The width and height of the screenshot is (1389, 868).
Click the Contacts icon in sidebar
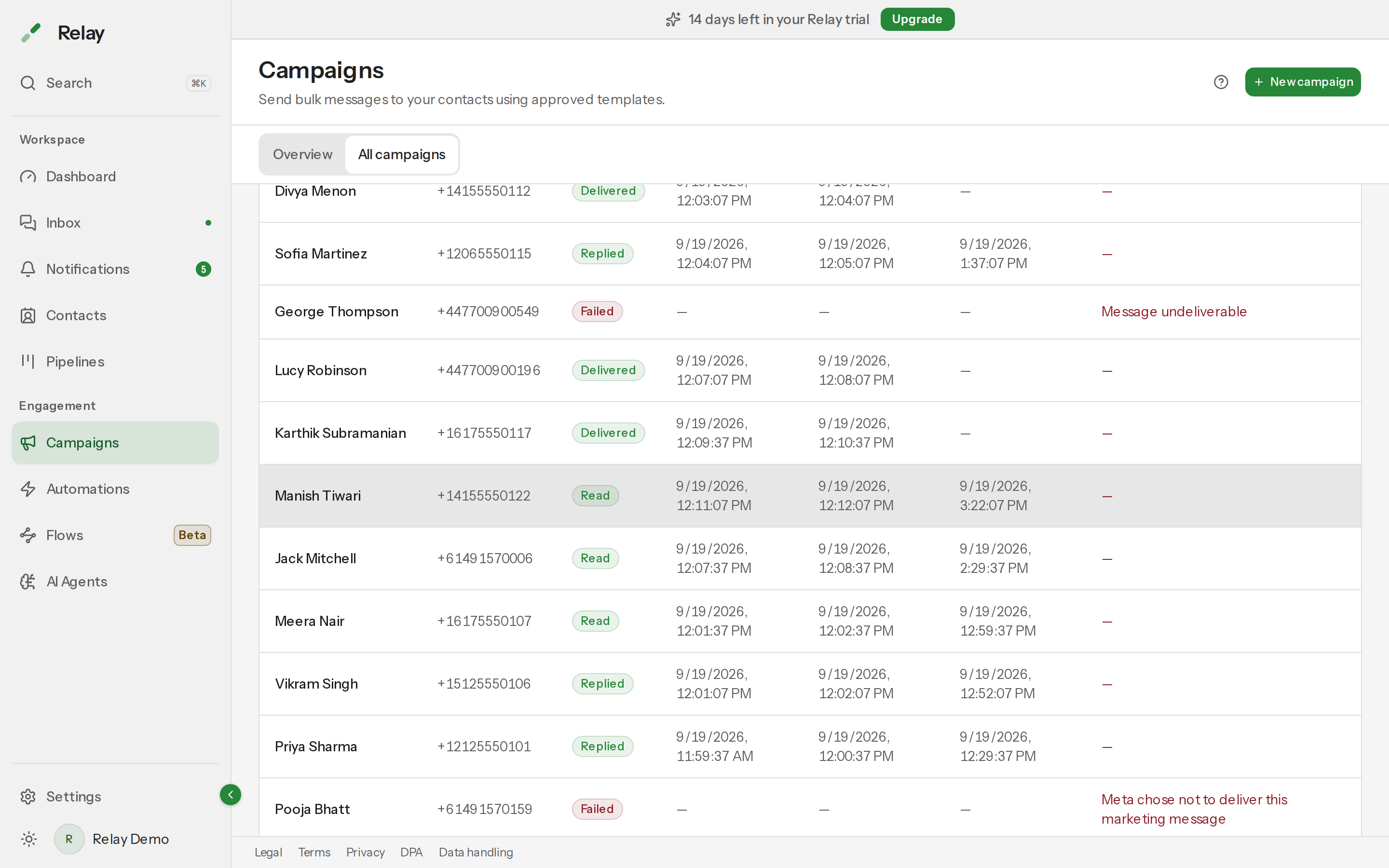click(x=27, y=315)
